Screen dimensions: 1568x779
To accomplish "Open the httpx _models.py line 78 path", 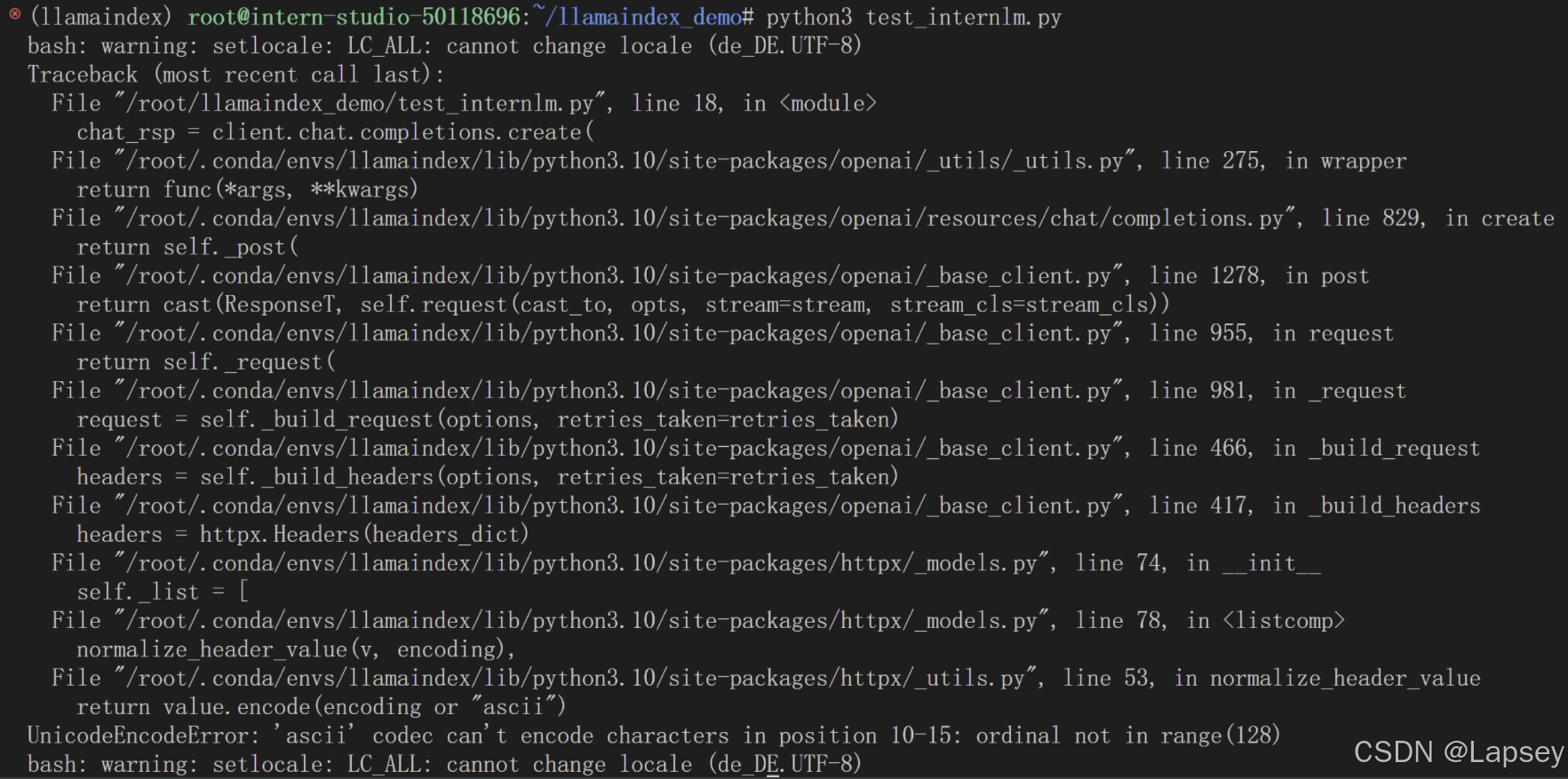I will tap(581, 621).
